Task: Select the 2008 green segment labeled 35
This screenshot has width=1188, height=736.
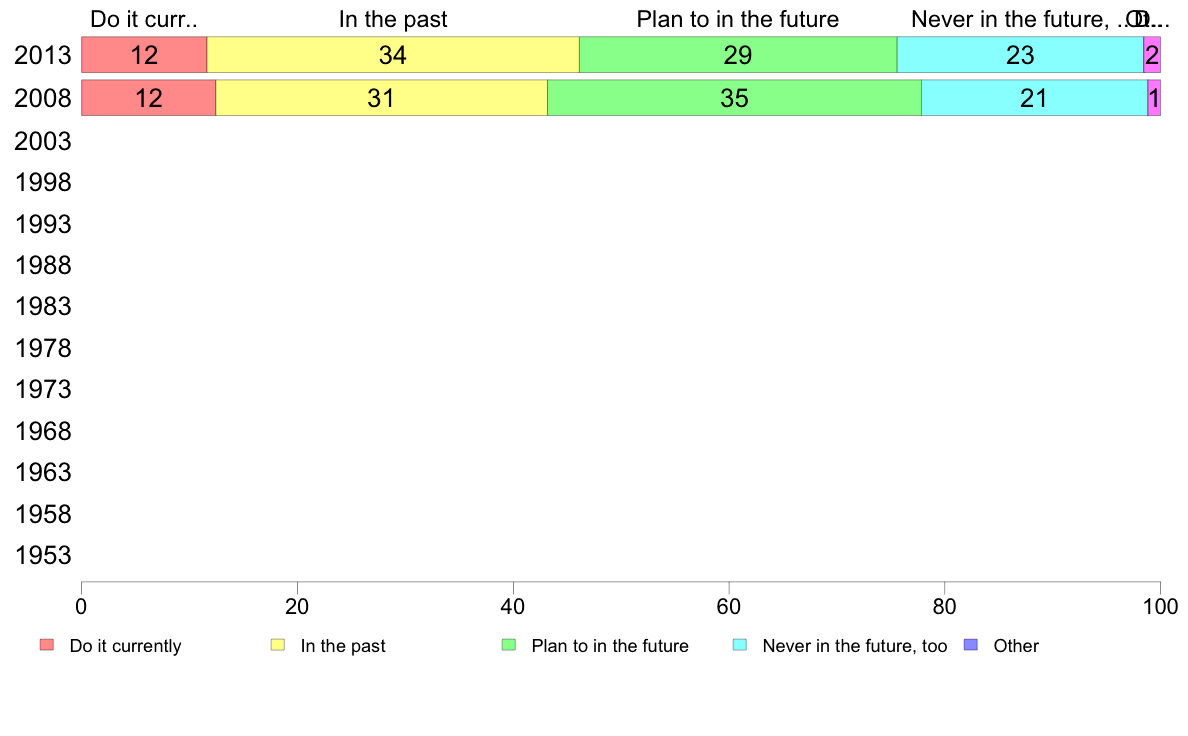Action: 734,98
